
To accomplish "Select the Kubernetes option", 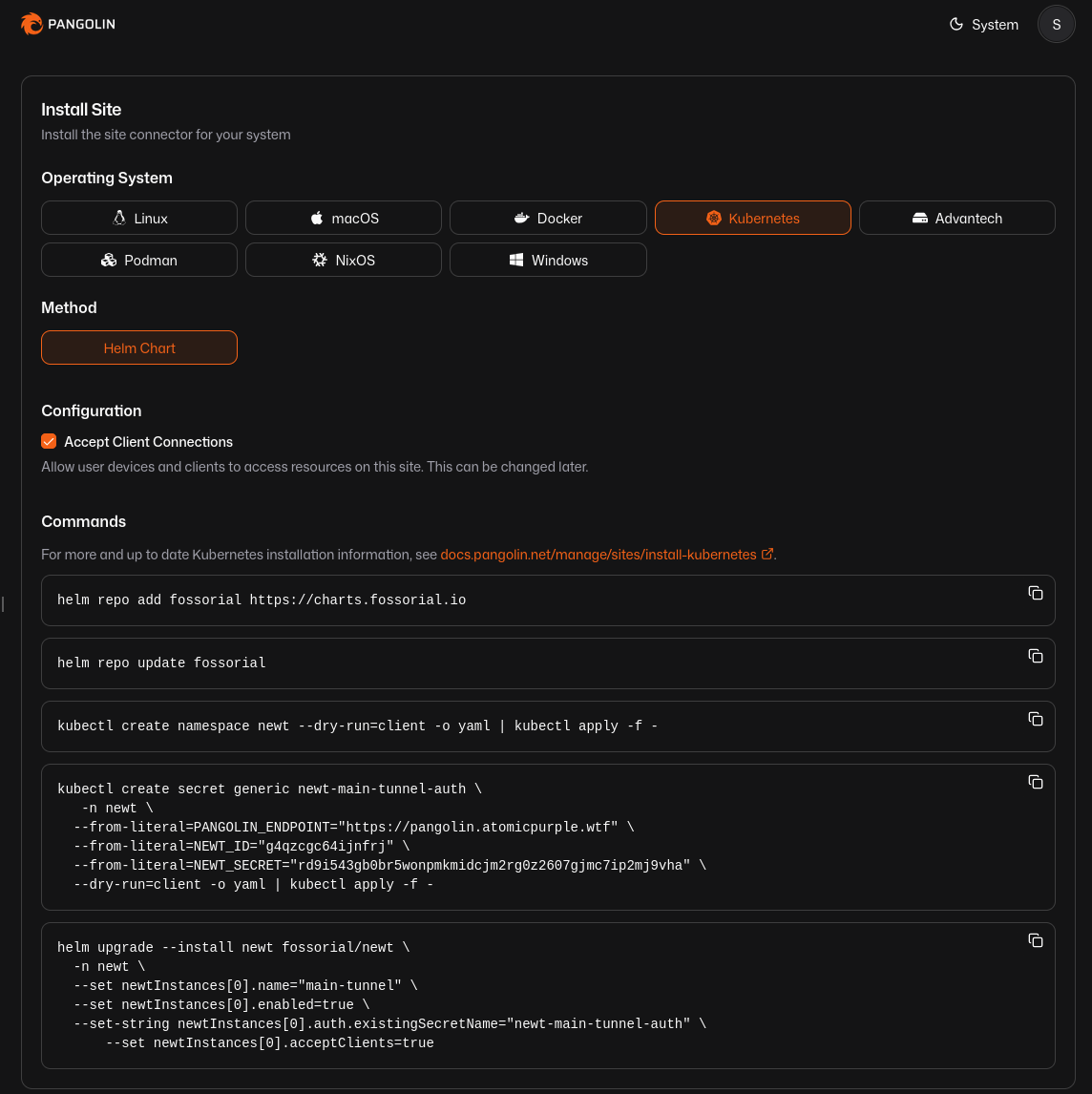I will coord(753,218).
